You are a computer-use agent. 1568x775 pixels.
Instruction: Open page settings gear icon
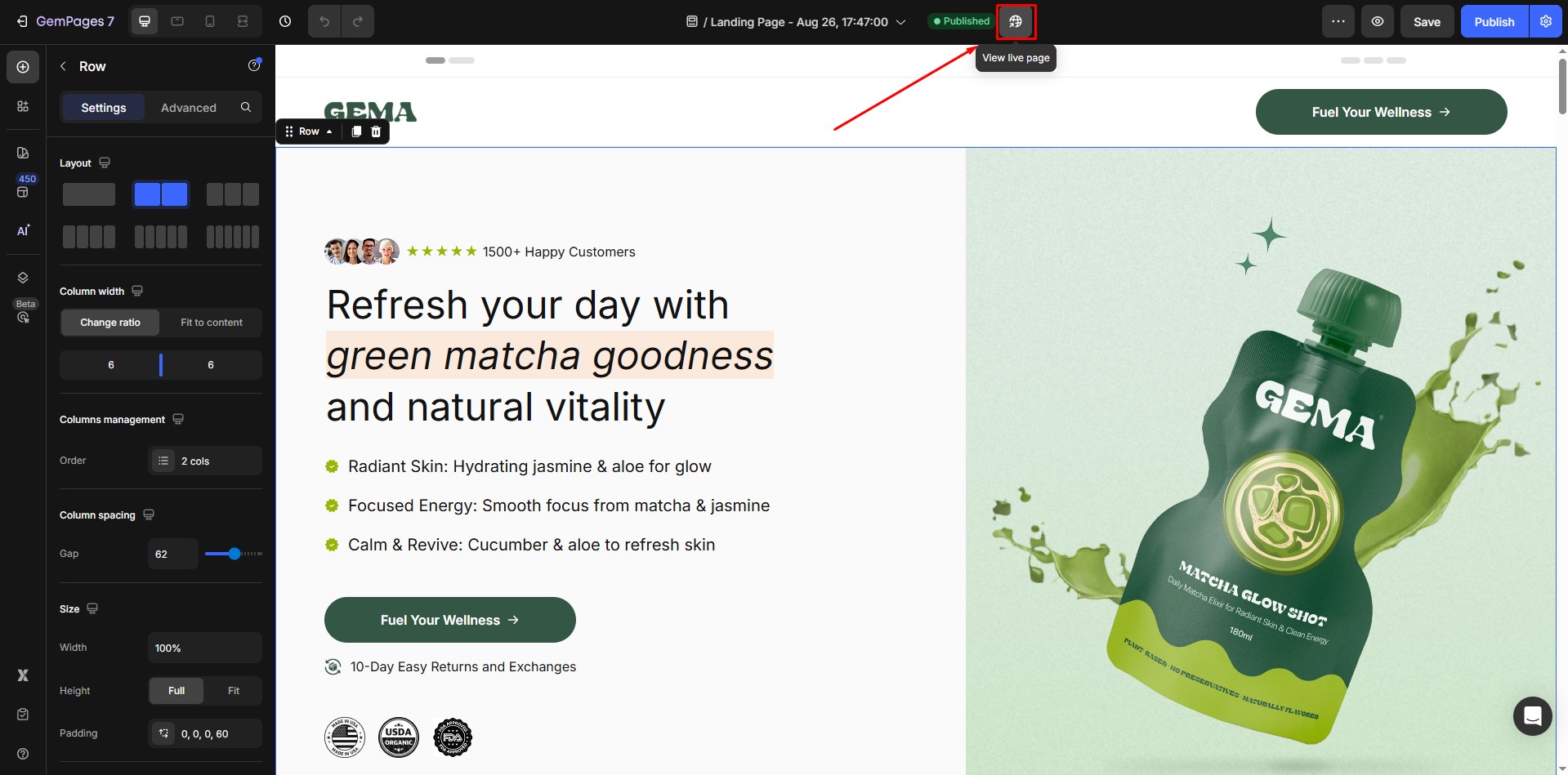1546,21
